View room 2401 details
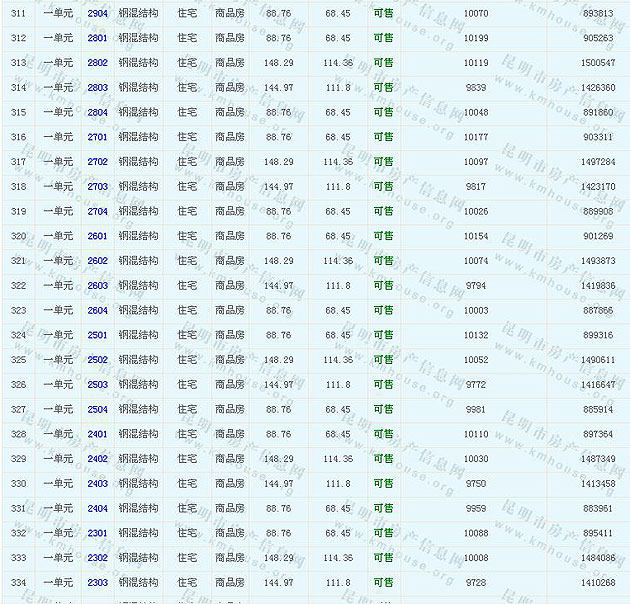Viewport: 630px width, 604px height. pyautogui.click(x=97, y=434)
